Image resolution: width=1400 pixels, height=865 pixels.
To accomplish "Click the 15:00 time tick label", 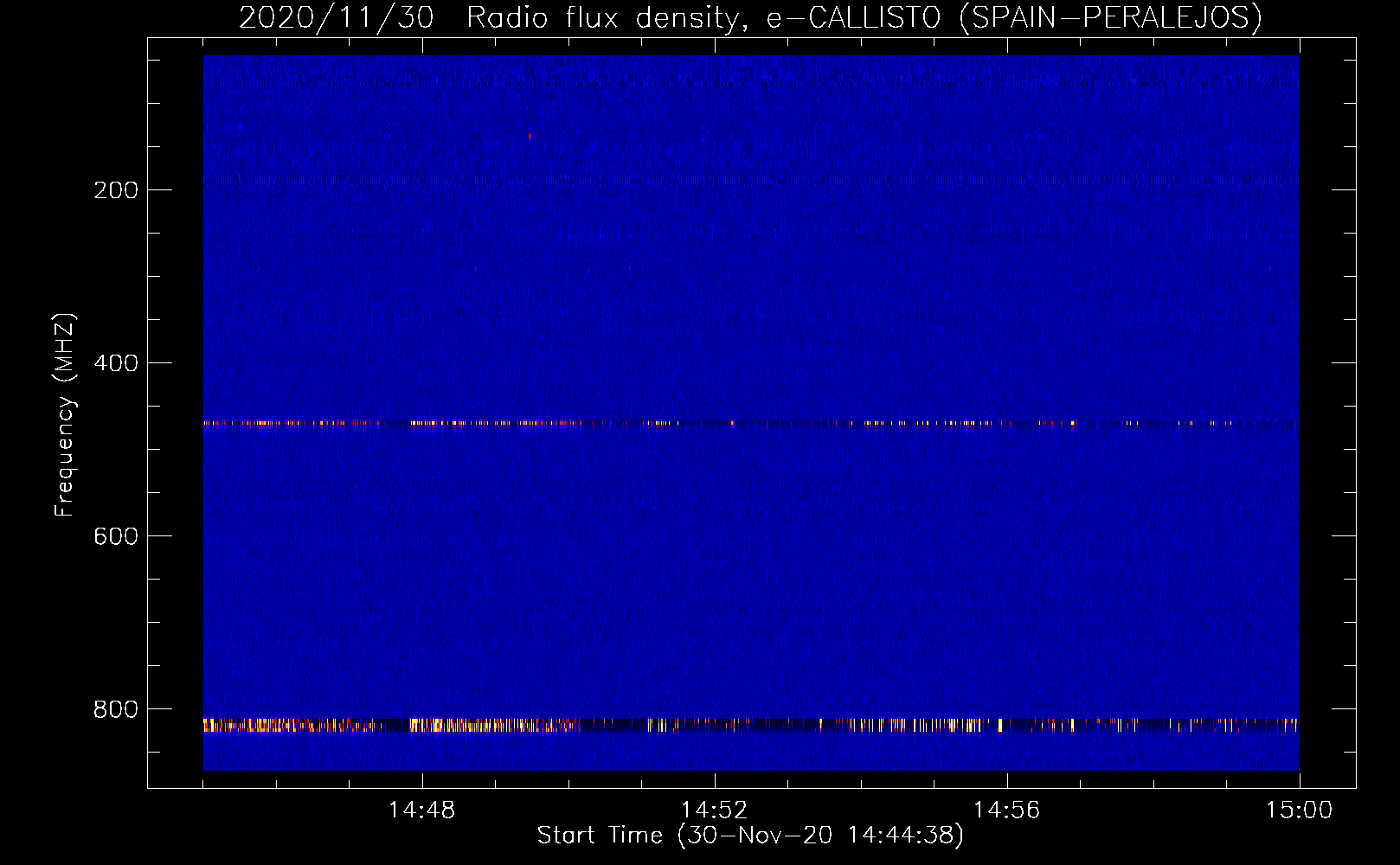I will coord(1299,811).
